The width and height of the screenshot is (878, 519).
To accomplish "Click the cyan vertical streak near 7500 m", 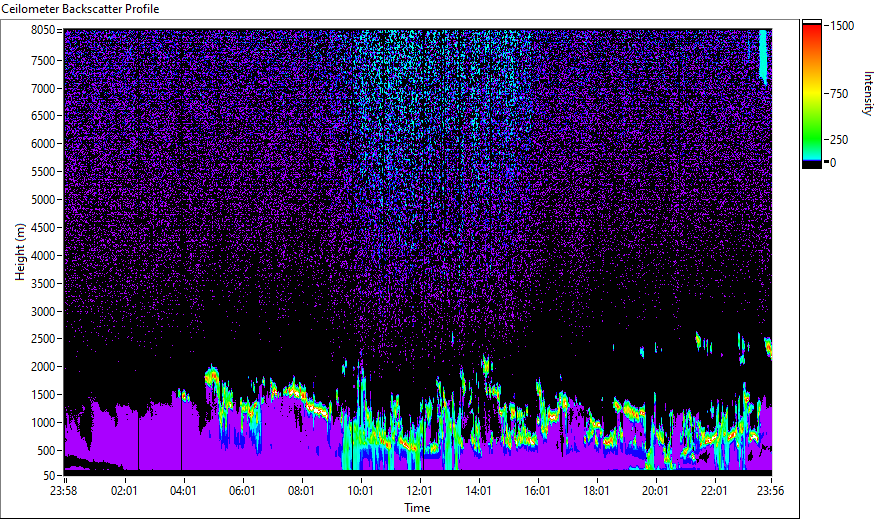I will (x=763, y=57).
